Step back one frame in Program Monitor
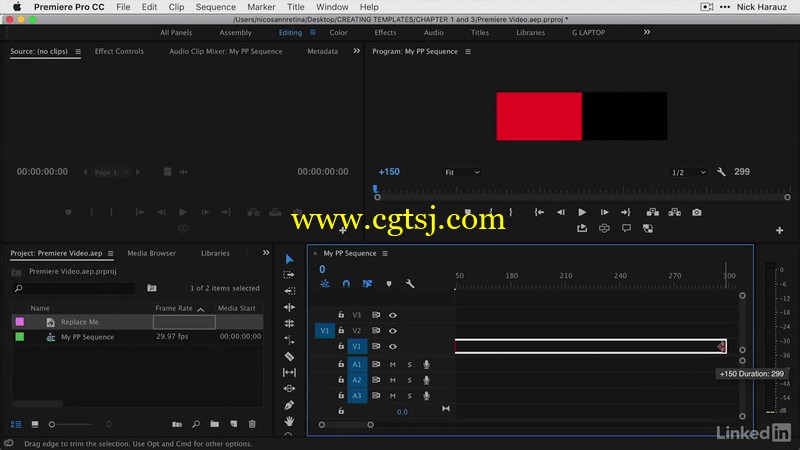The height and width of the screenshot is (450, 800). click(561, 212)
